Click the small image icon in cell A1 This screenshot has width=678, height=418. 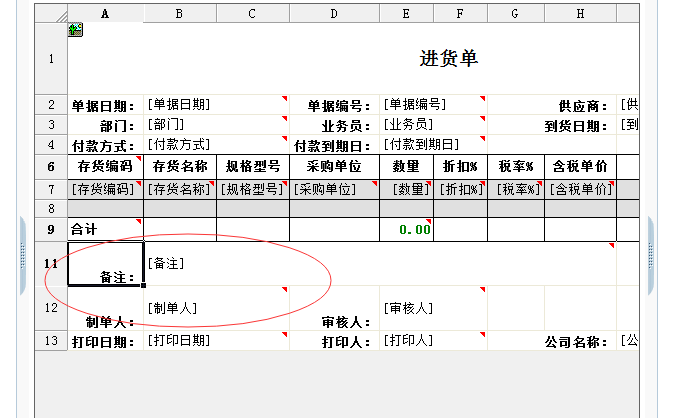click(75, 30)
